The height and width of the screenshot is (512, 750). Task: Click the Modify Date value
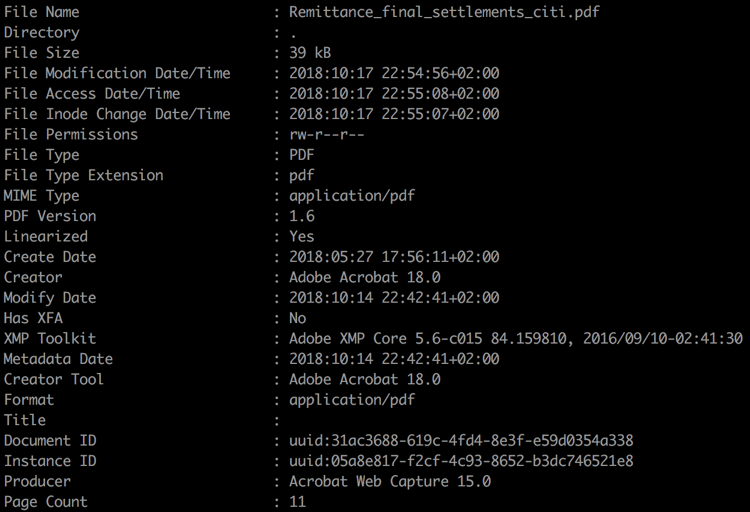tap(394, 298)
